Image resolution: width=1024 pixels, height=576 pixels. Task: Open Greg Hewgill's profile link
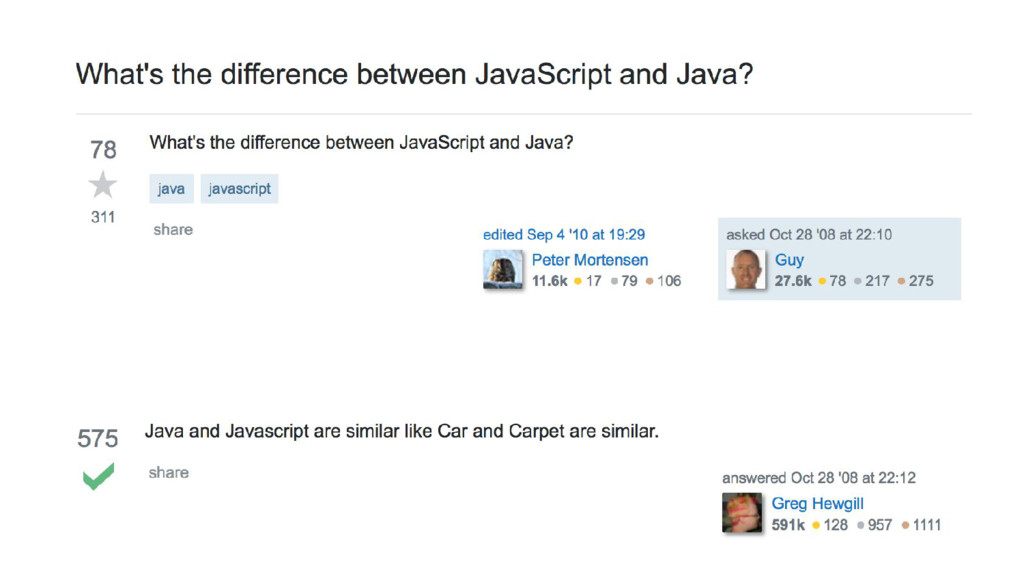point(817,503)
